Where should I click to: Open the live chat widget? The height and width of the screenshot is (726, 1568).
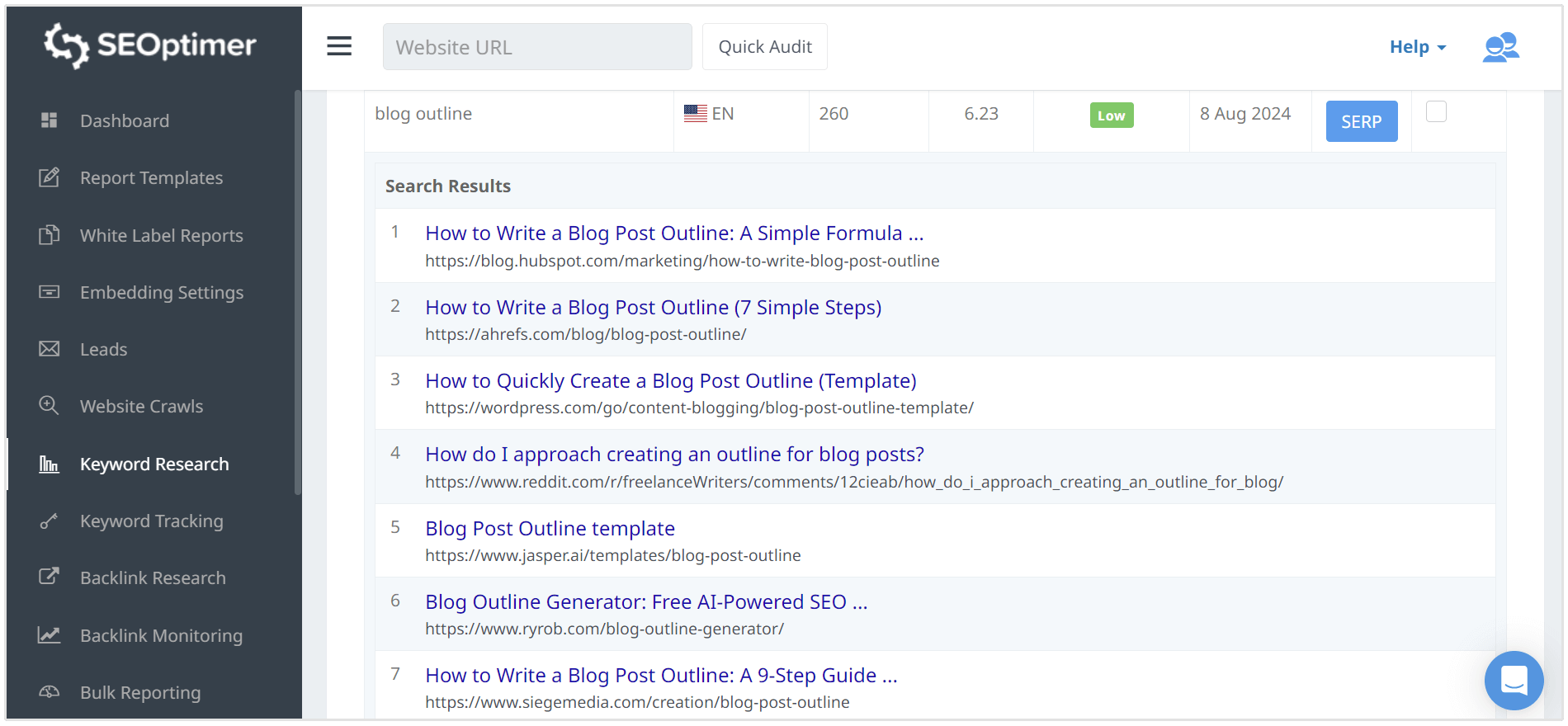(x=1514, y=681)
